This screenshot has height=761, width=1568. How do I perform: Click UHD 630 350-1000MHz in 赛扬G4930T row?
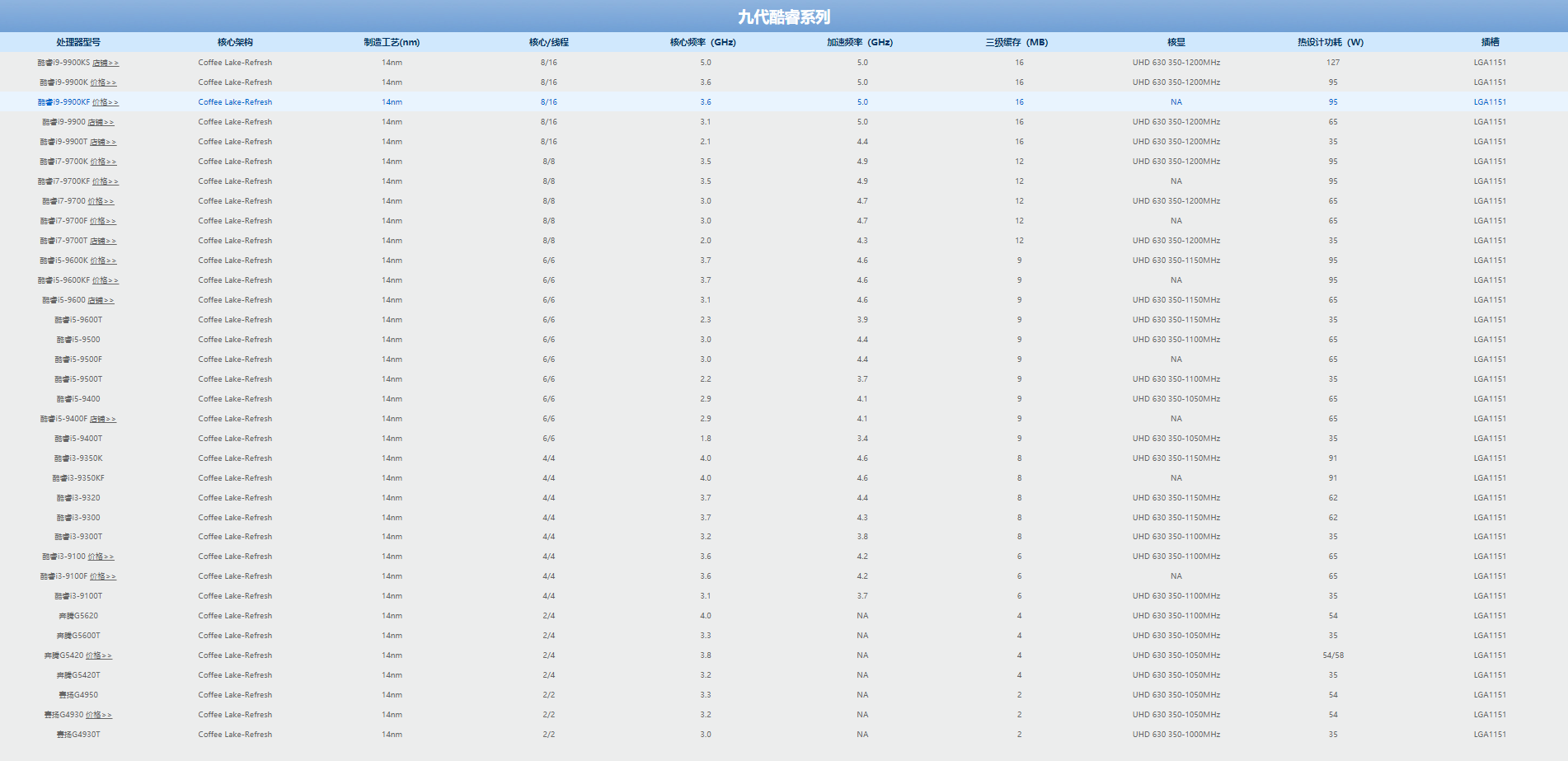(x=1176, y=735)
